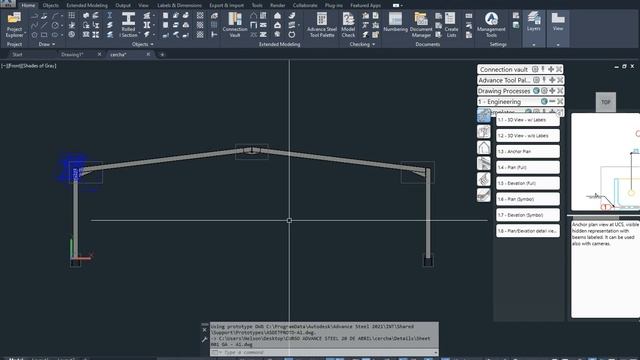Switch to the Drawing1 file tab
Image resolution: width=640 pixels, height=360 pixels.
coord(72,54)
